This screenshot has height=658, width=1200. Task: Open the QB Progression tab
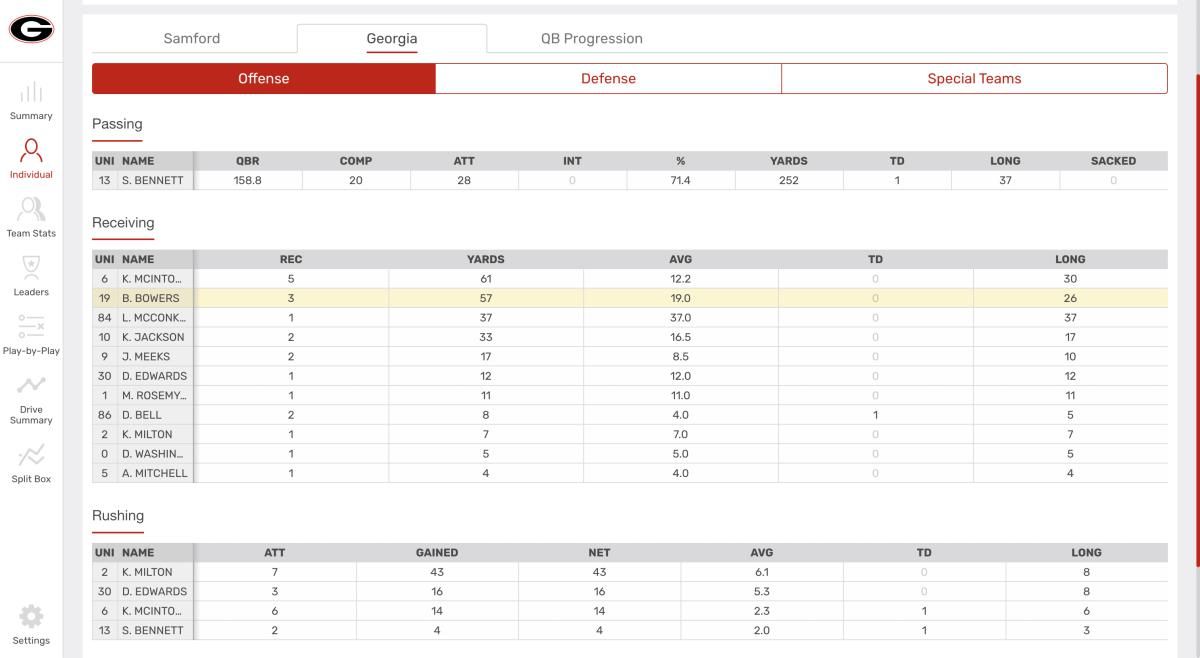point(592,39)
